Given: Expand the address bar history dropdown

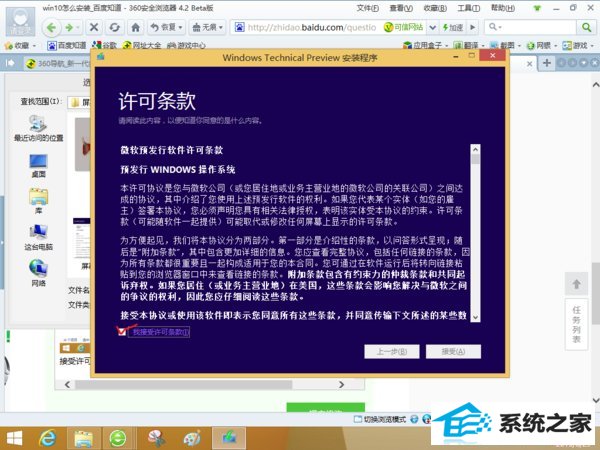Looking at the screenshot, I should pos(432,27).
